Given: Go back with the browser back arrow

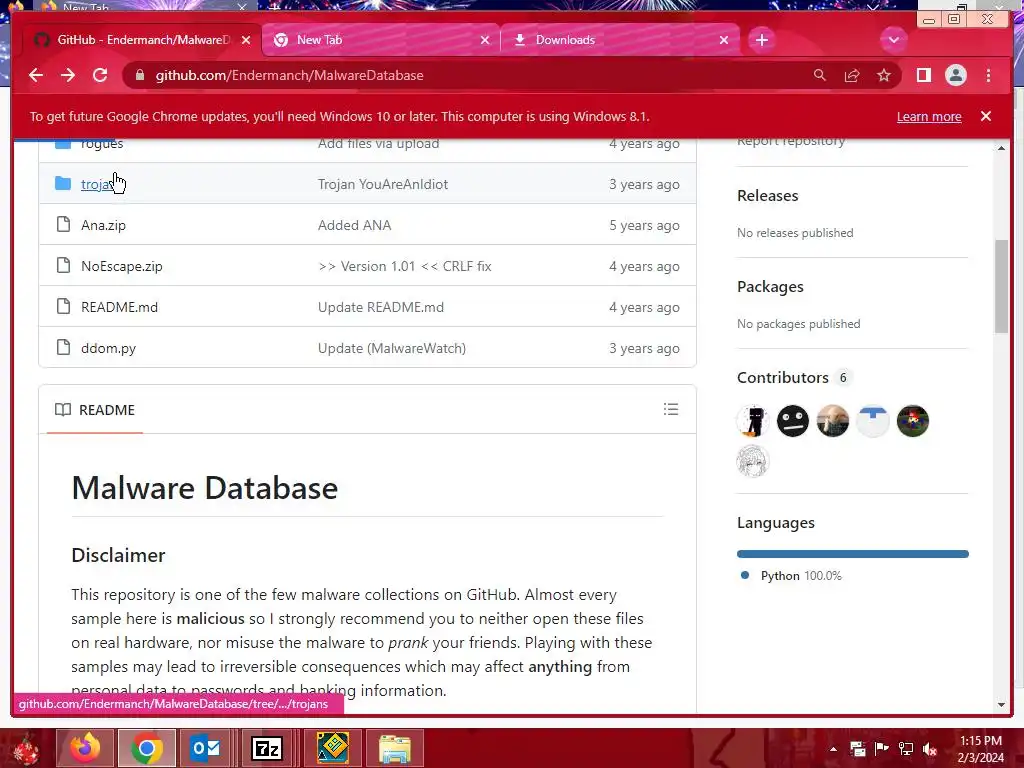Looking at the screenshot, I should (x=36, y=75).
